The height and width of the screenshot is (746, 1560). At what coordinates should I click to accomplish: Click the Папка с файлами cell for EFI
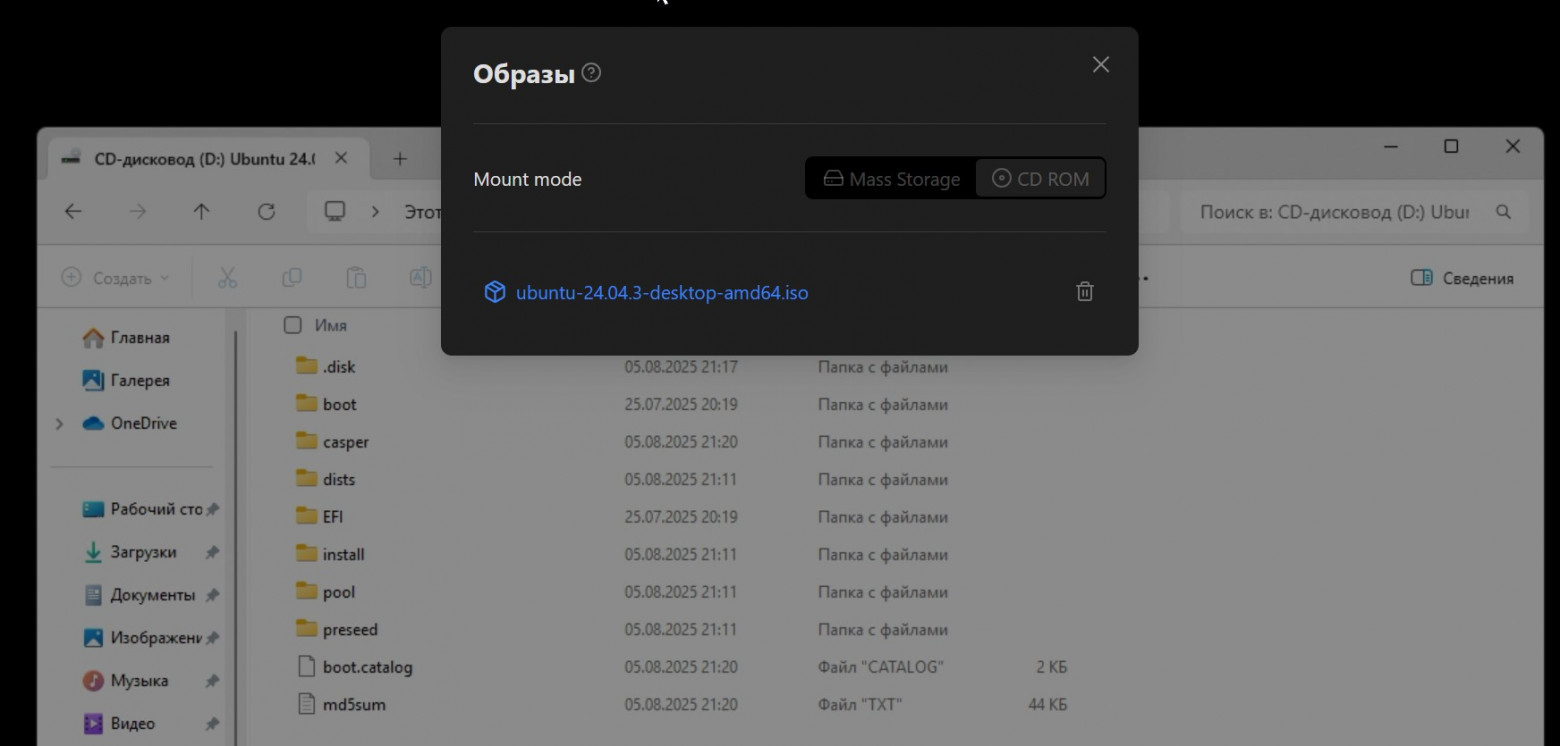[x=883, y=517]
